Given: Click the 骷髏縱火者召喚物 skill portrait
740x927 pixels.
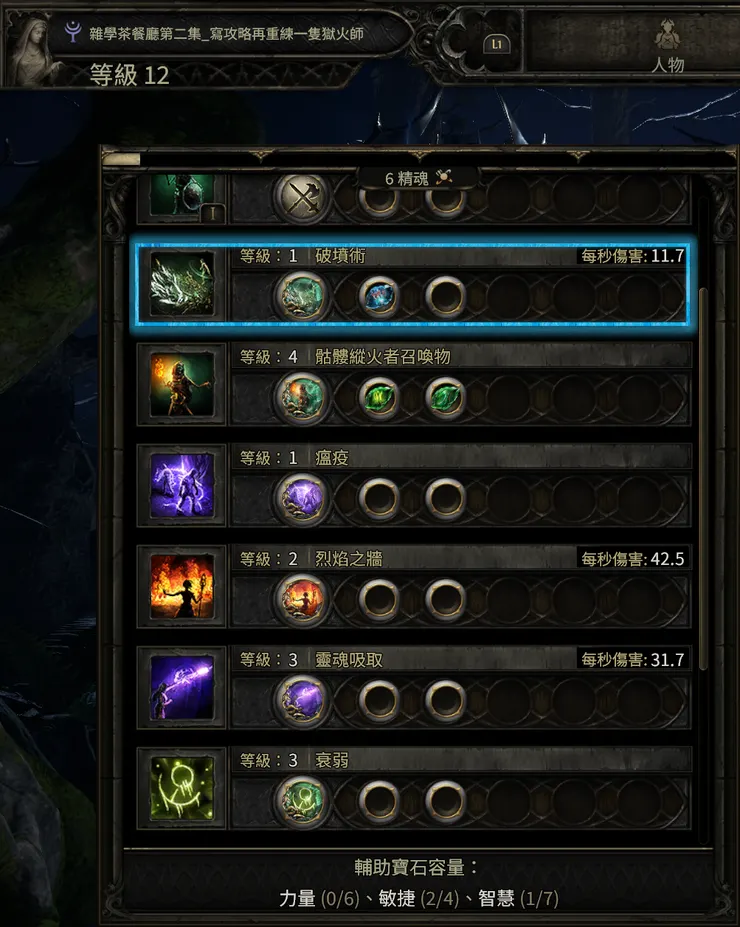Looking at the screenshot, I should click(182, 385).
